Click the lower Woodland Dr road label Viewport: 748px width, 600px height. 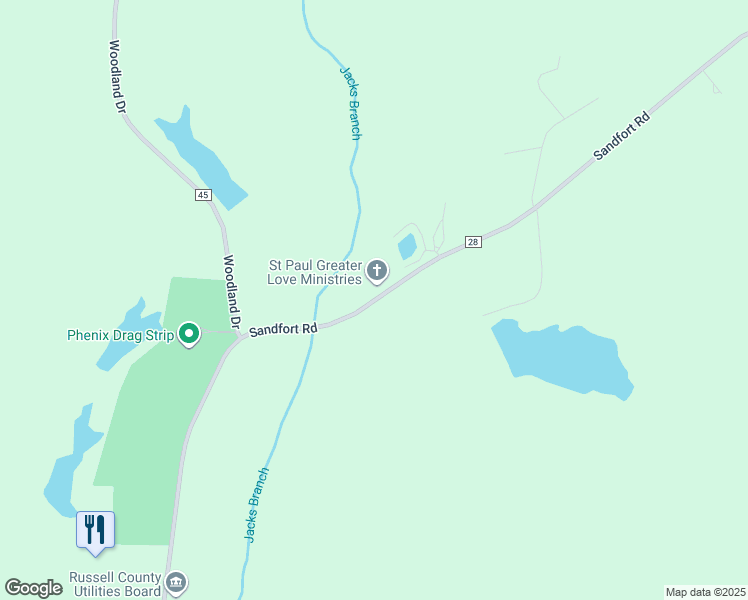231,292
